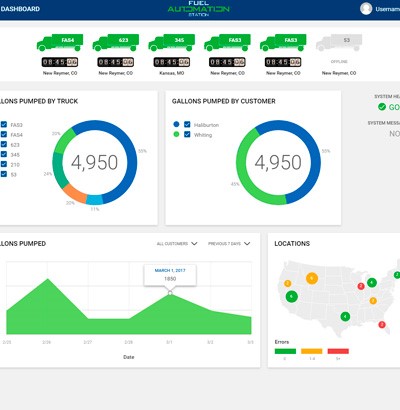The width and height of the screenshot is (400, 410).
Task: Click the light blue 11% truck donut segment
Action: click(94, 199)
